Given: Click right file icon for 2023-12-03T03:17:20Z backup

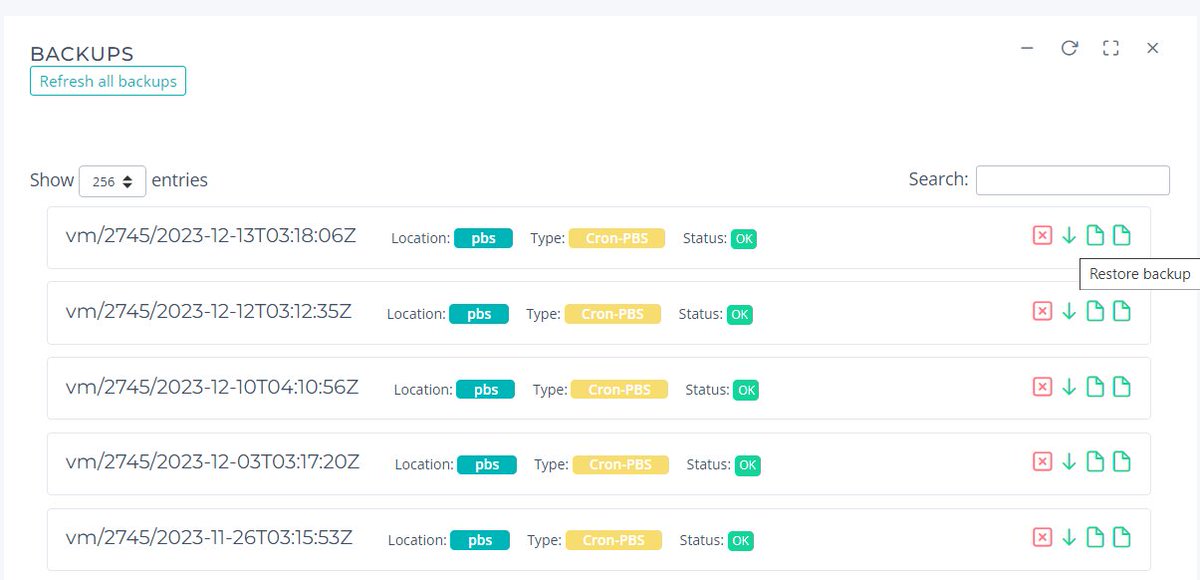Looking at the screenshot, I should (1122, 462).
